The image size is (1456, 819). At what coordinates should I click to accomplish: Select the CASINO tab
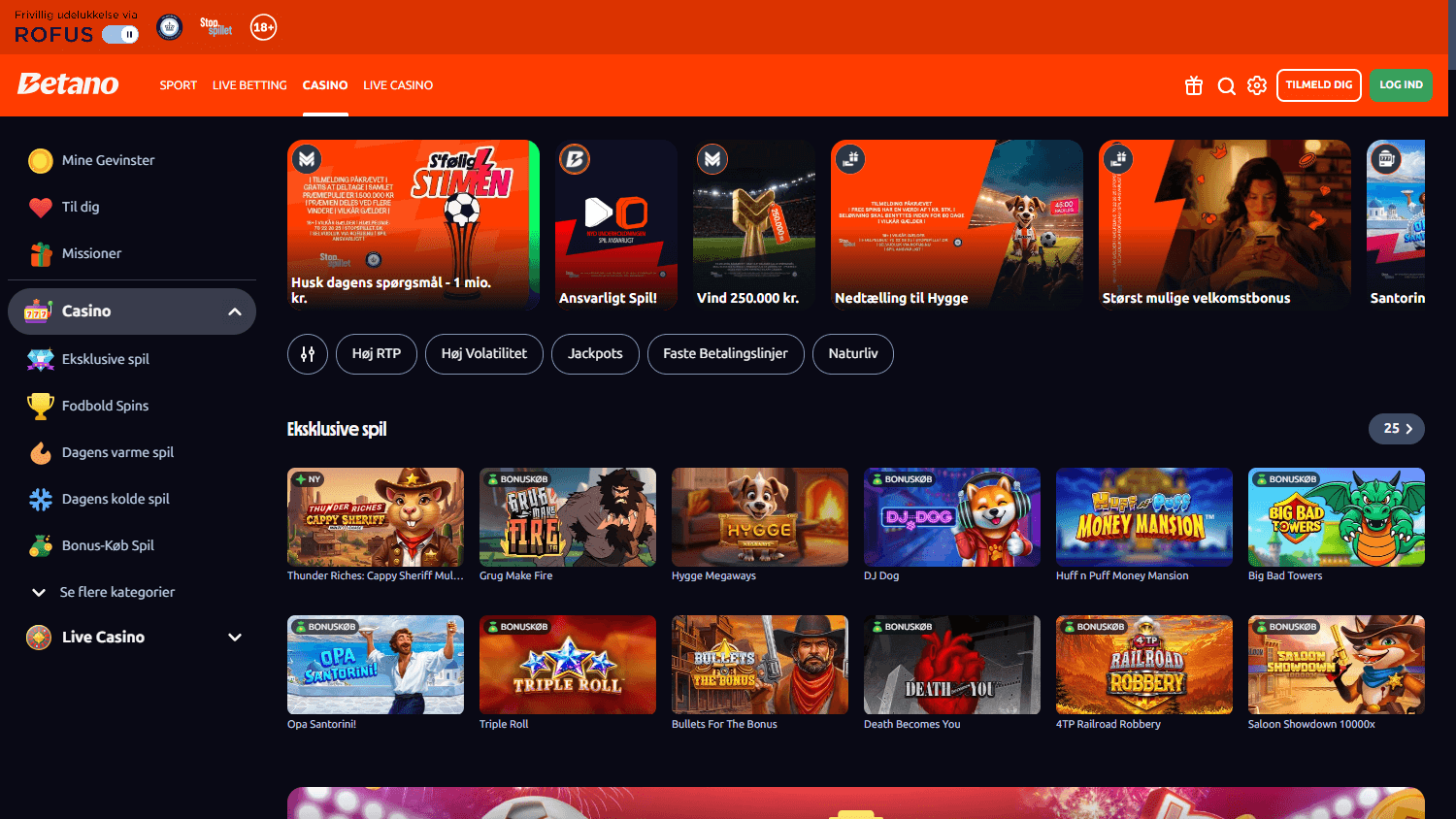[x=325, y=85]
